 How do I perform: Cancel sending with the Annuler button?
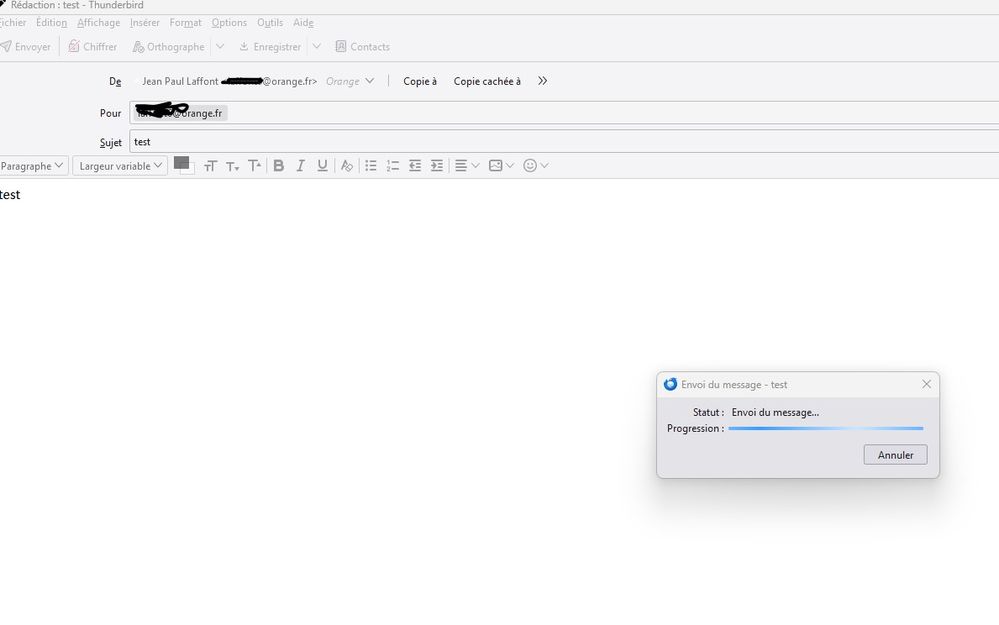pyautogui.click(x=894, y=454)
